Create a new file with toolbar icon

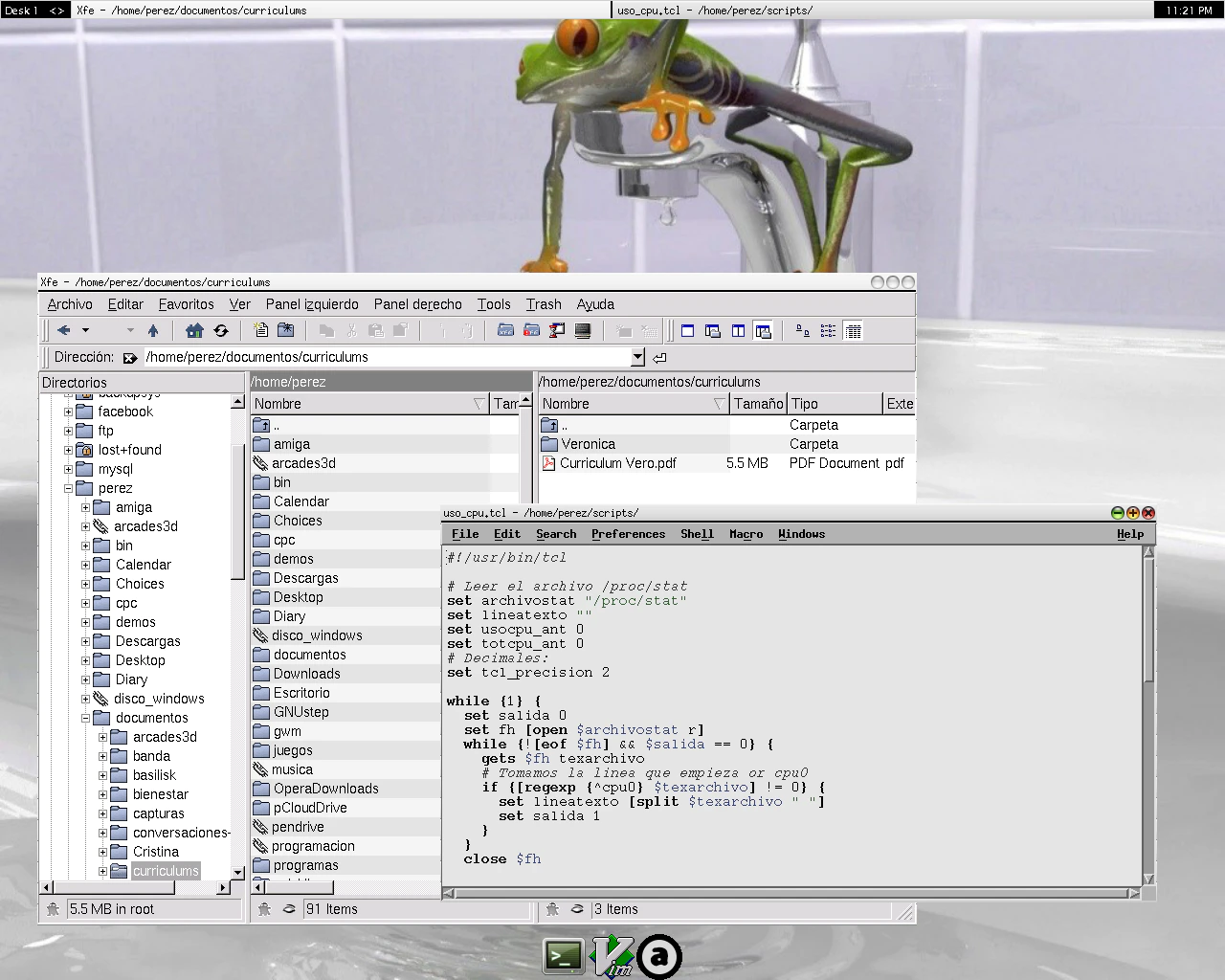260,331
